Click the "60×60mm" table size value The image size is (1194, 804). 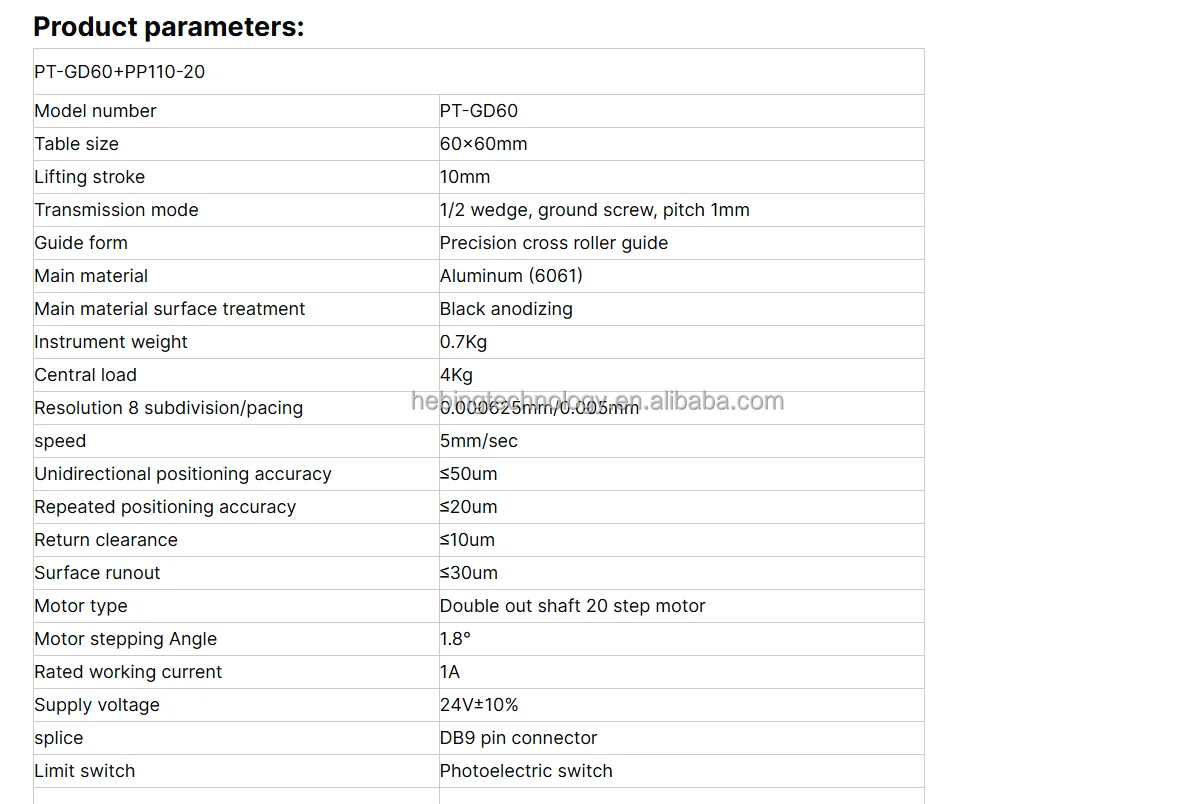(x=483, y=144)
